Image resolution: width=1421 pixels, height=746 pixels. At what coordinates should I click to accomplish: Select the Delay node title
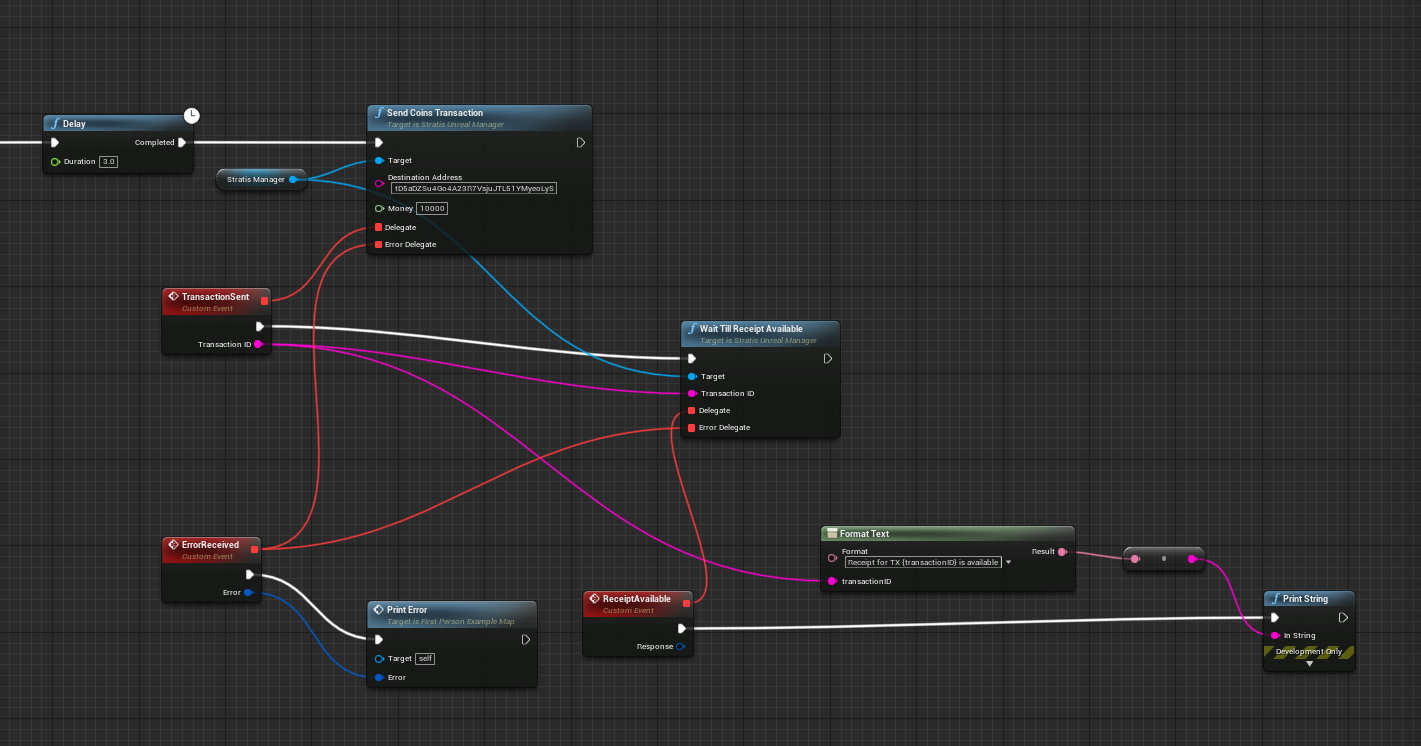(x=74, y=124)
